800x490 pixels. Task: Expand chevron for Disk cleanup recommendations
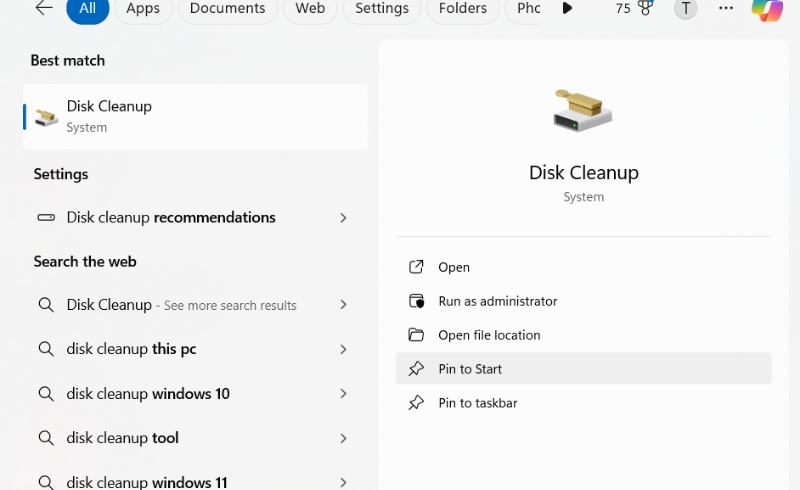pyautogui.click(x=343, y=218)
